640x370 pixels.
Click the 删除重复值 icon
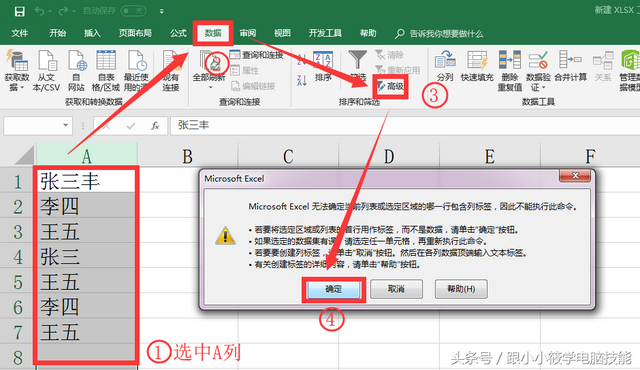click(510, 71)
